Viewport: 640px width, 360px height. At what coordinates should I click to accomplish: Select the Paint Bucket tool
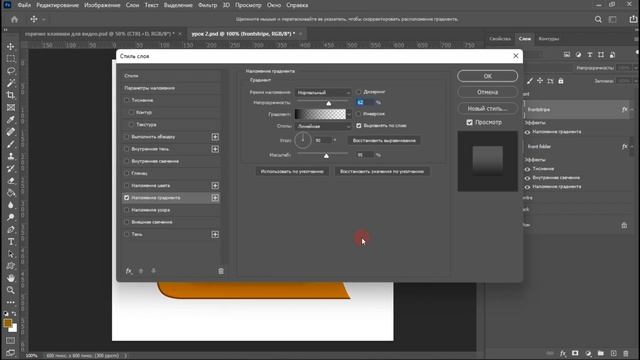[11, 193]
